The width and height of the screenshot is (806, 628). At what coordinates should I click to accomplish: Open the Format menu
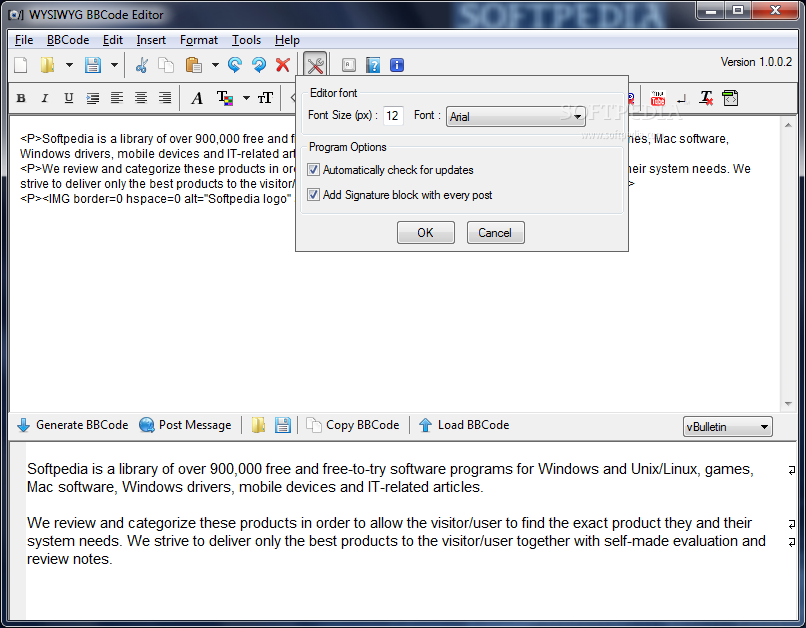pos(198,40)
